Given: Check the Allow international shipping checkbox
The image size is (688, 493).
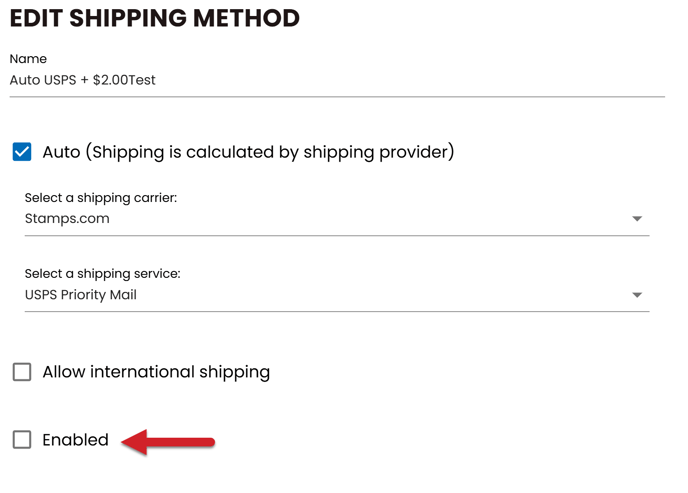Looking at the screenshot, I should click(x=22, y=372).
